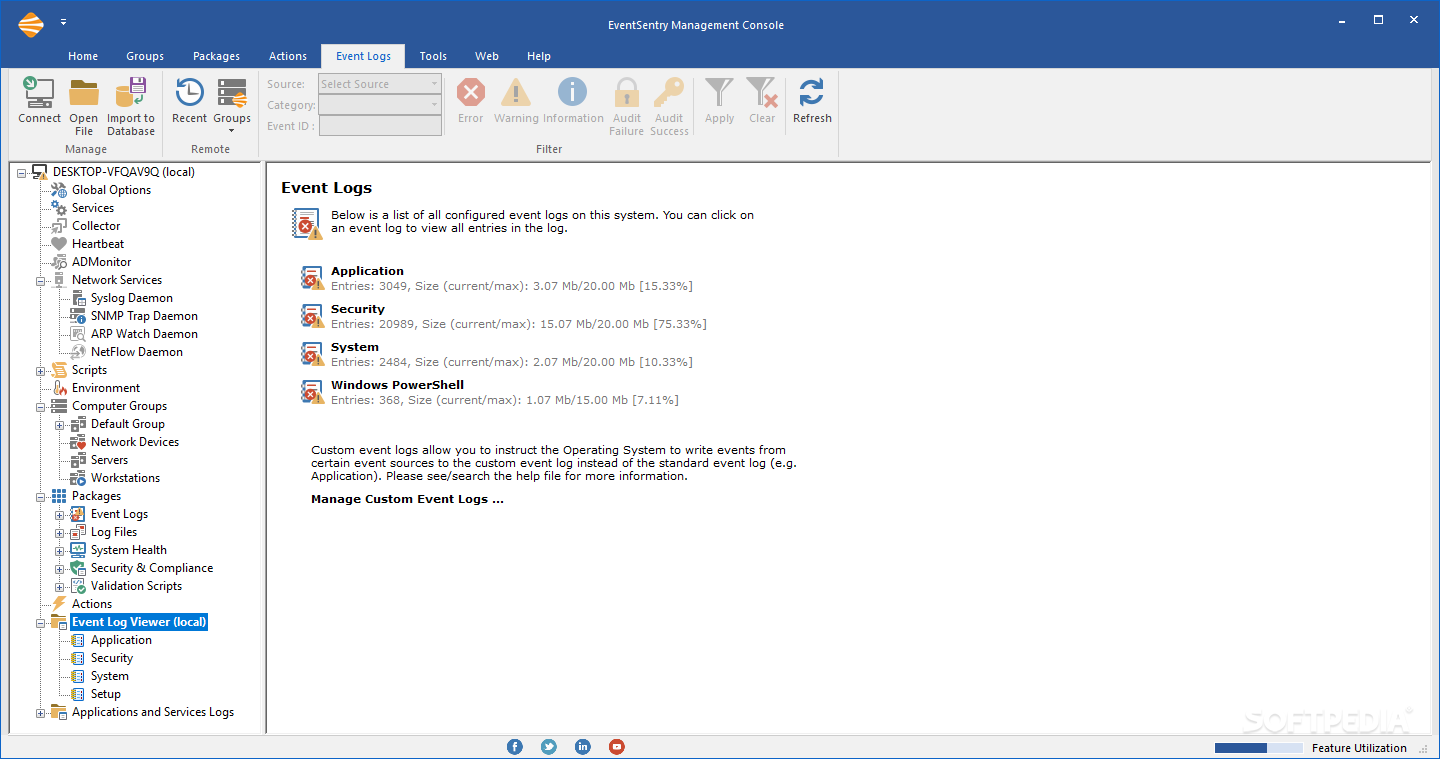This screenshot has width=1440, height=759.
Task: Select ARP Watch Daemon tree item
Action: (144, 334)
